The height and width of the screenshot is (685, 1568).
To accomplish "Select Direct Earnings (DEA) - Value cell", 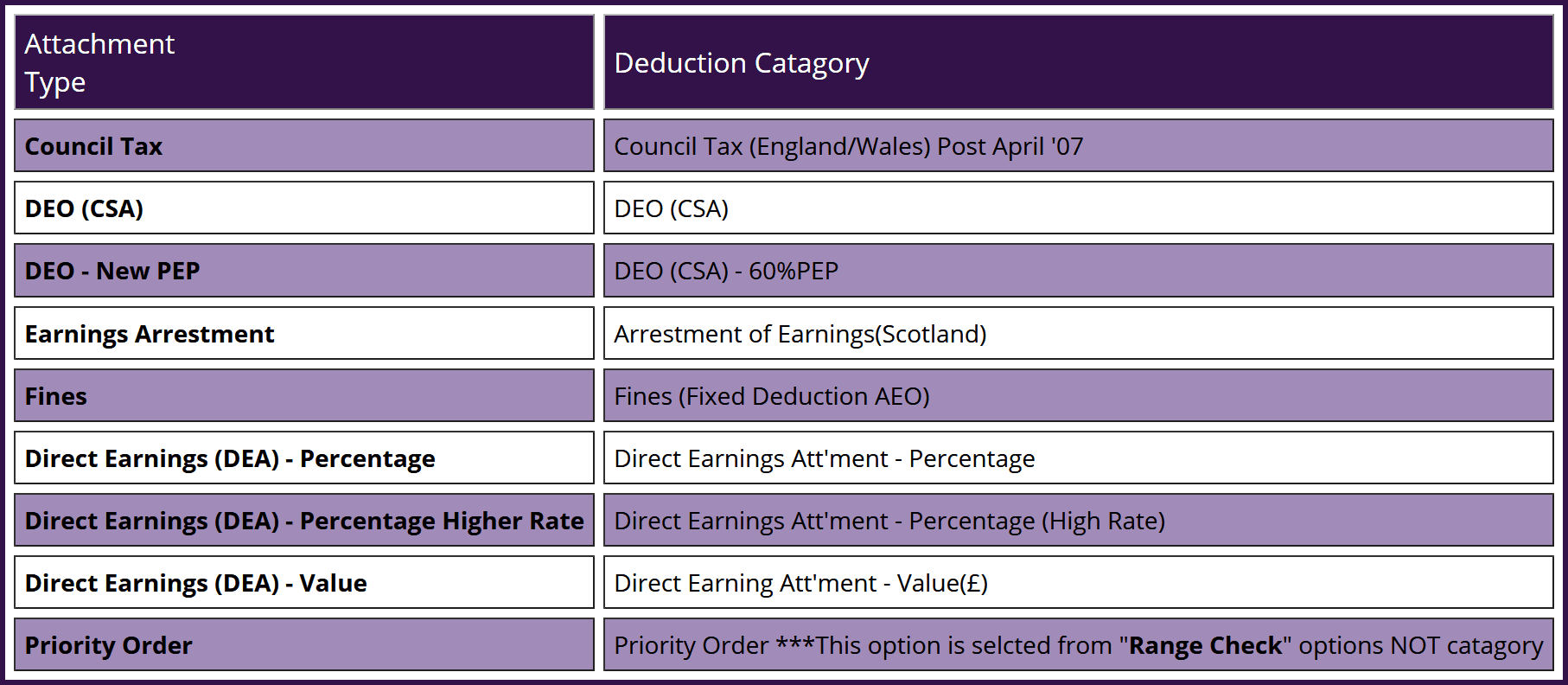I will 196,583.
